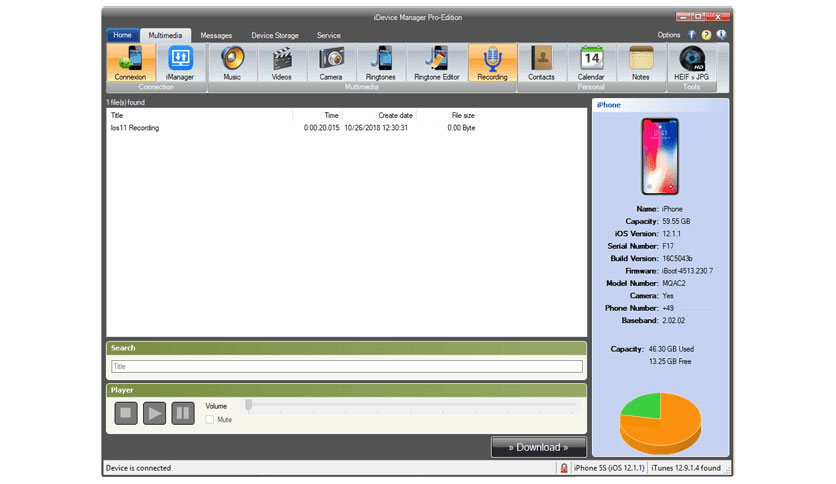This screenshot has height=484, width=836.
Task: Open help via the yellow question mark icon
Action: (x=706, y=35)
